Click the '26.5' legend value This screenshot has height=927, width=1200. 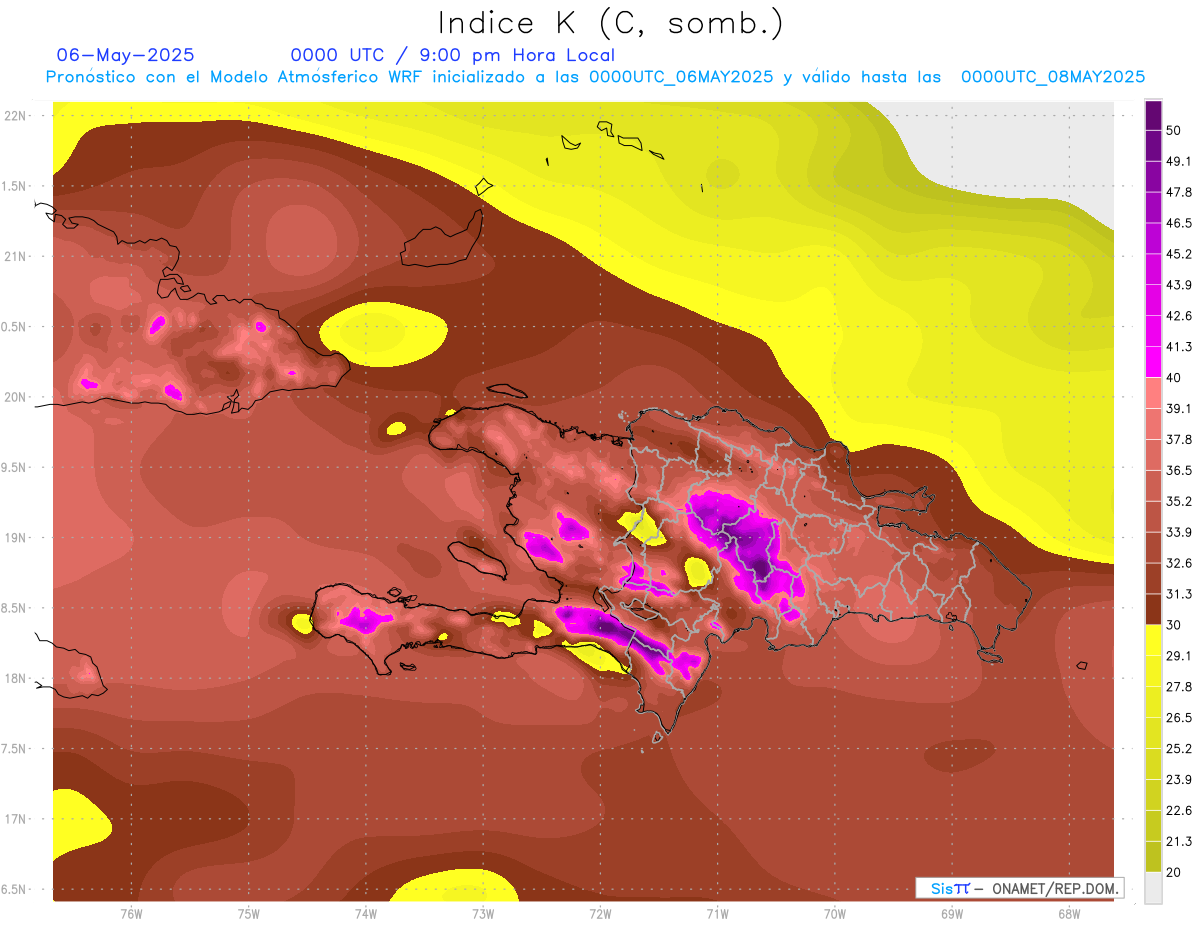1180,717
